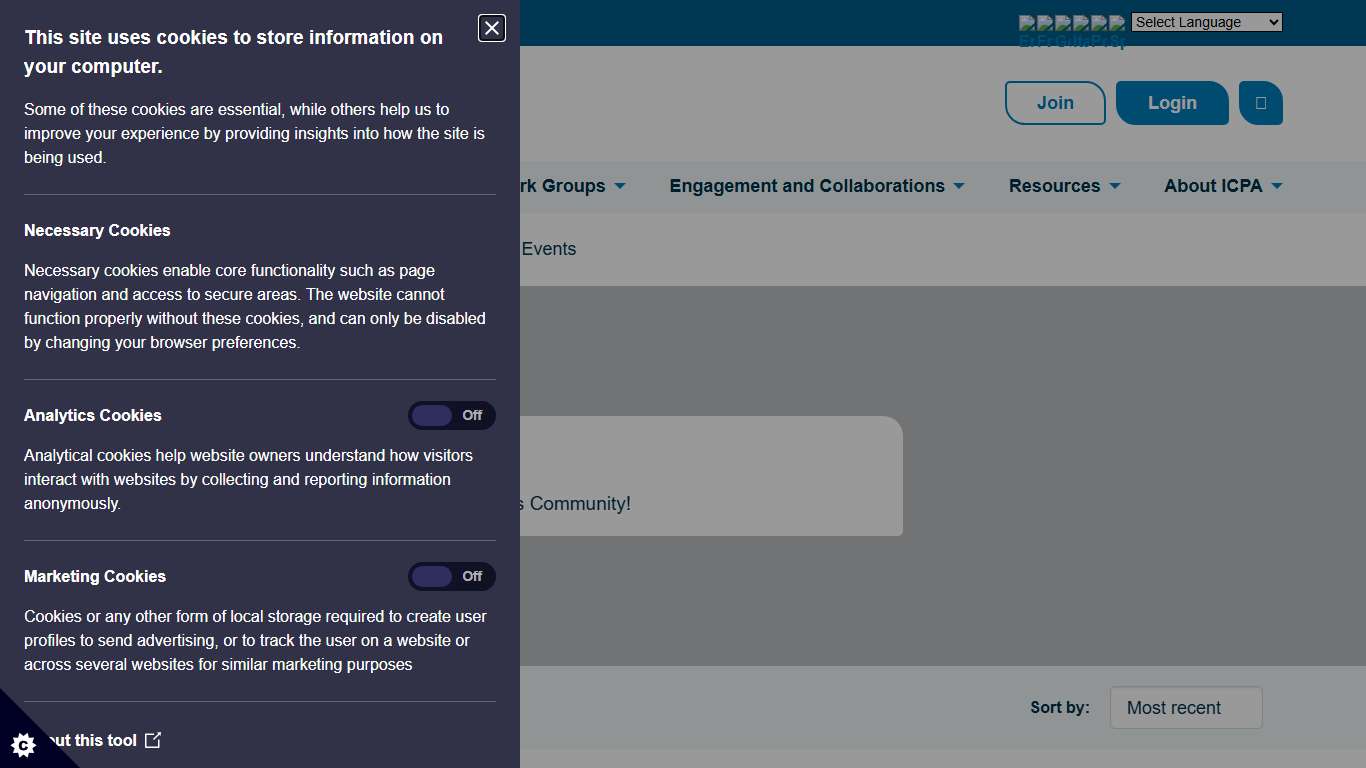Enable the Analytics Cookies toggle
The height and width of the screenshot is (768, 1366).
pos(451,415)
